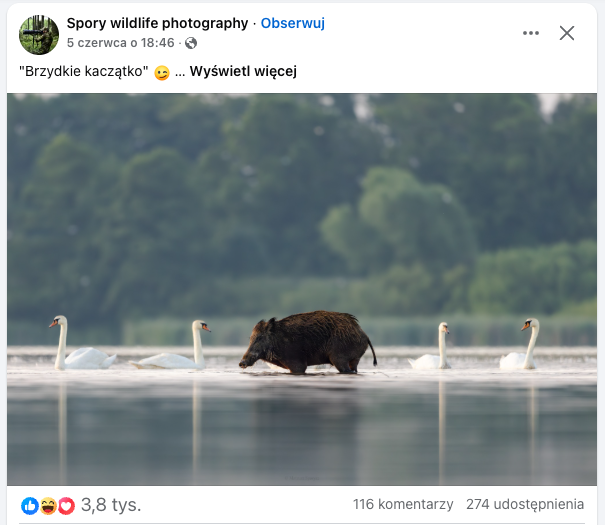Image resolution: width=605 pixels, height=525 pixels.
Task: Follow the page via Obserwuj
Action: click(293, 23)
